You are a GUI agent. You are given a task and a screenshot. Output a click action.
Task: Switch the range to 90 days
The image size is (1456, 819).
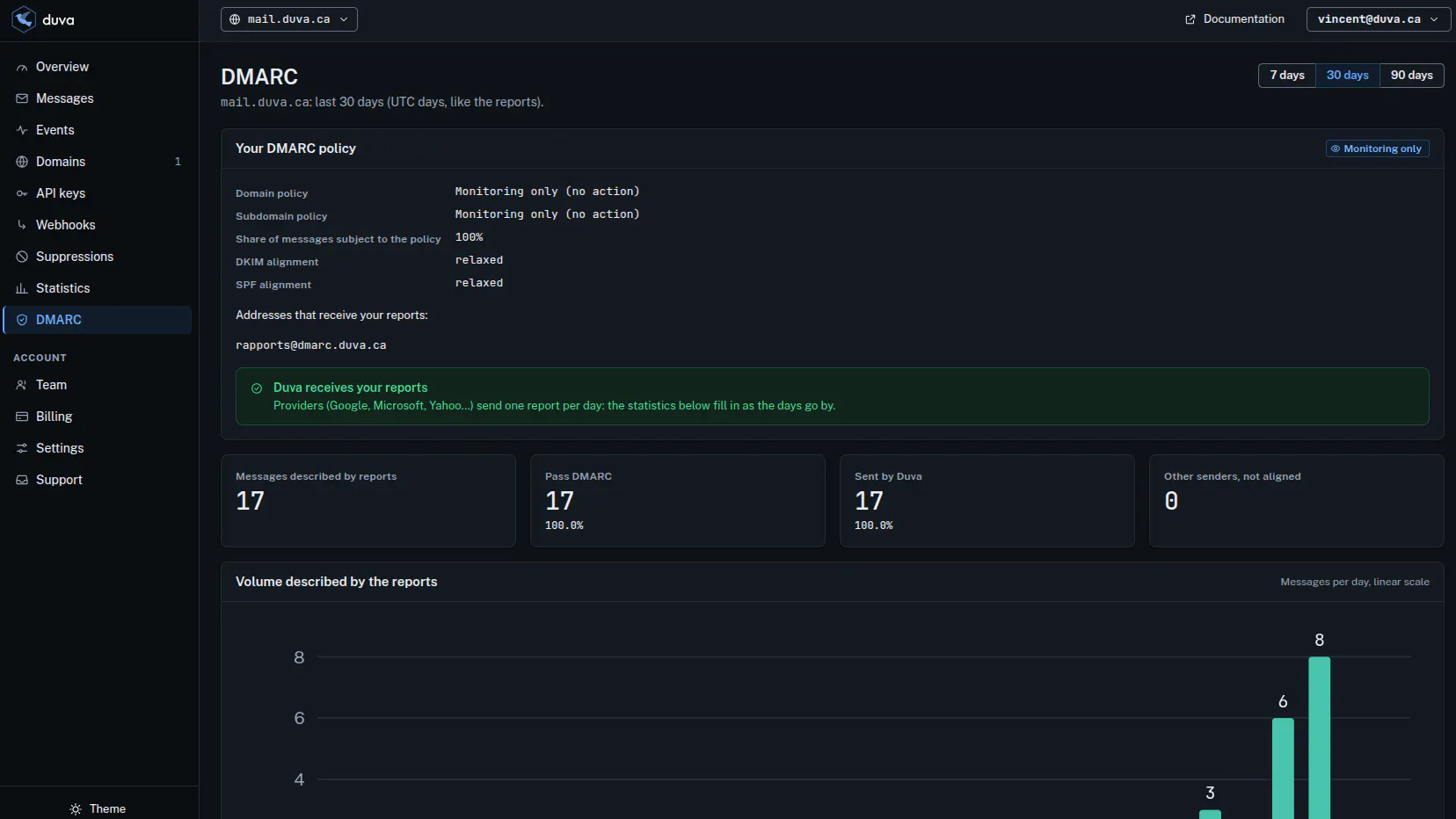(1412, 76)
